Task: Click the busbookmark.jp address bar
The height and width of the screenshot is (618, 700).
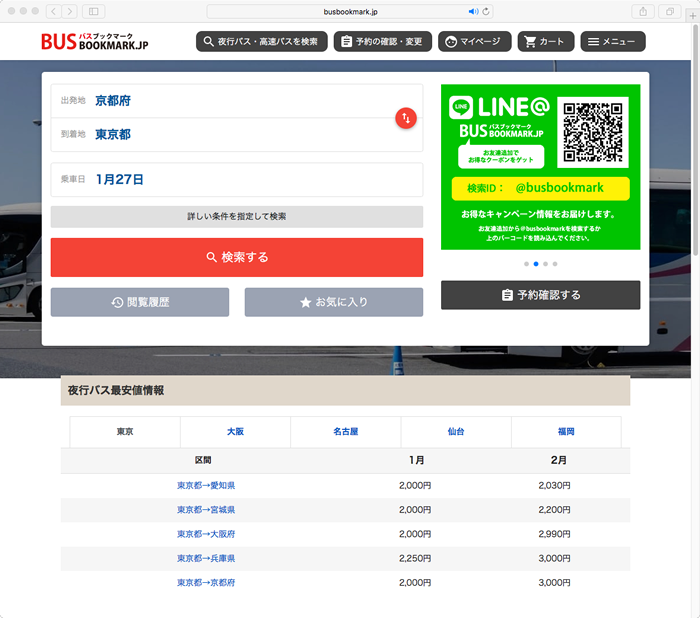Action: pos(350,12)
